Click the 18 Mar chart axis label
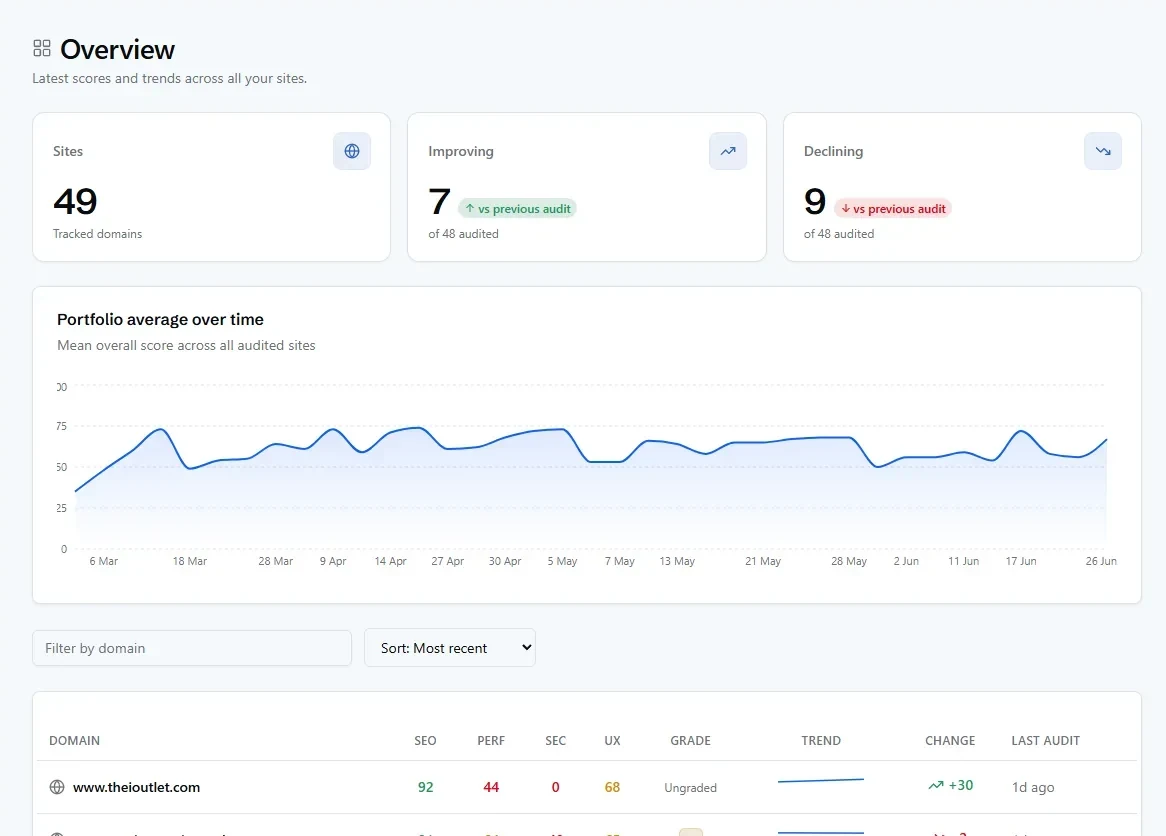Image resolution: width=1166 pixels, height=836 pixels. pyautogui.click(x=190, y=561)
